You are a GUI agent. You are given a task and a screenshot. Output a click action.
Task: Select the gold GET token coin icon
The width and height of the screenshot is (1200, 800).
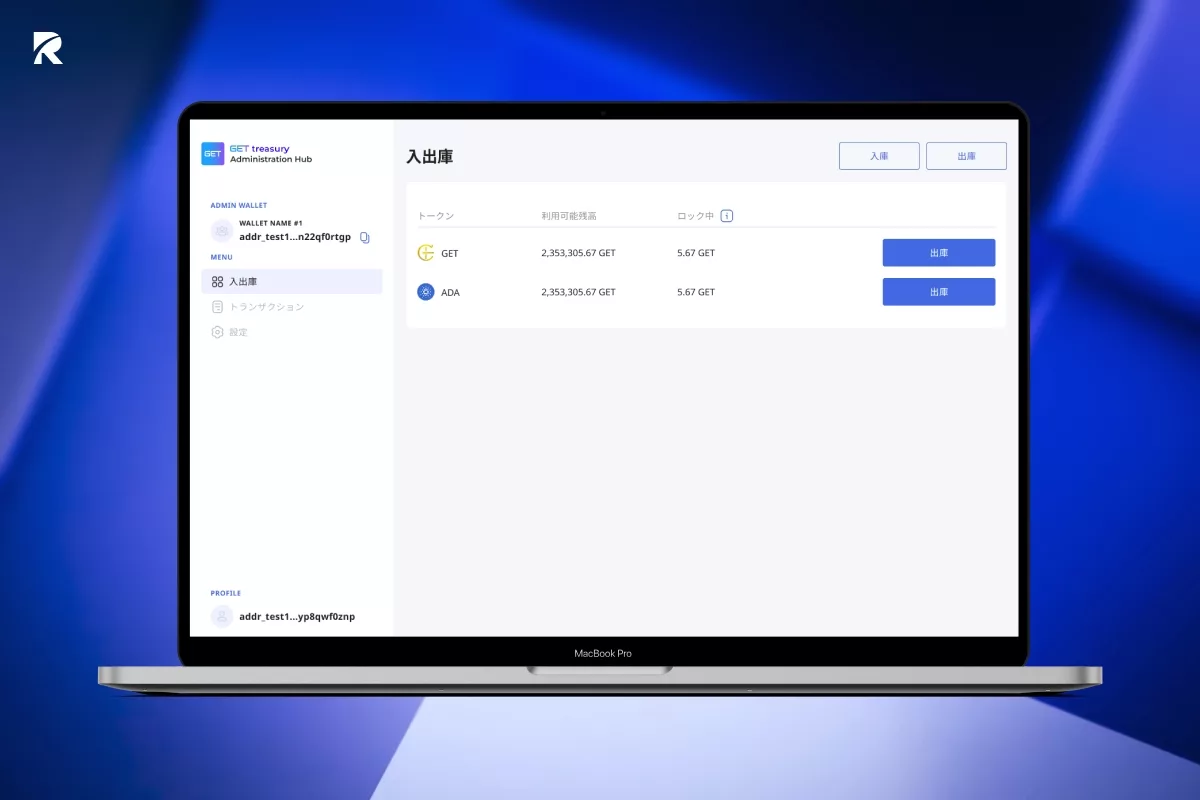[424, 252]
